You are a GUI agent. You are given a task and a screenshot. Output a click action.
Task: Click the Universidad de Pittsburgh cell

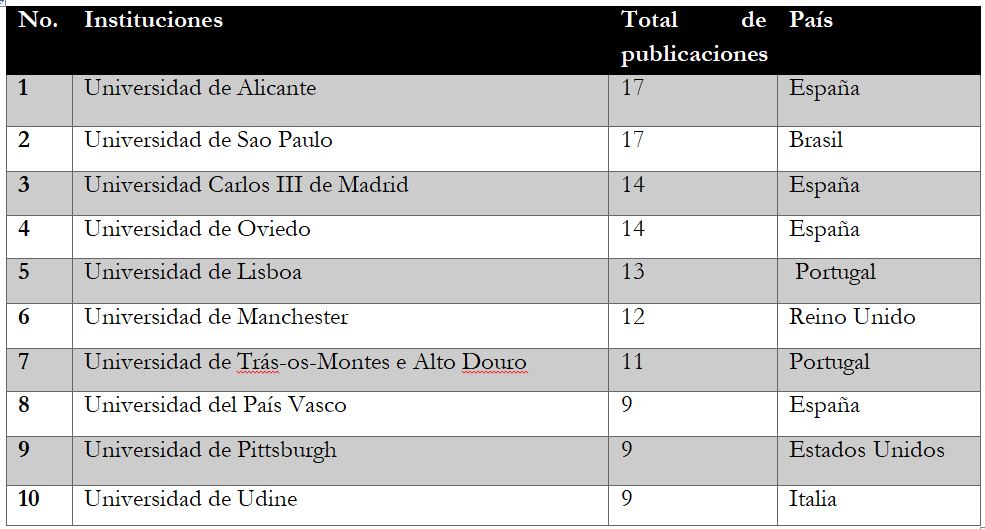[x=340, y=461]
